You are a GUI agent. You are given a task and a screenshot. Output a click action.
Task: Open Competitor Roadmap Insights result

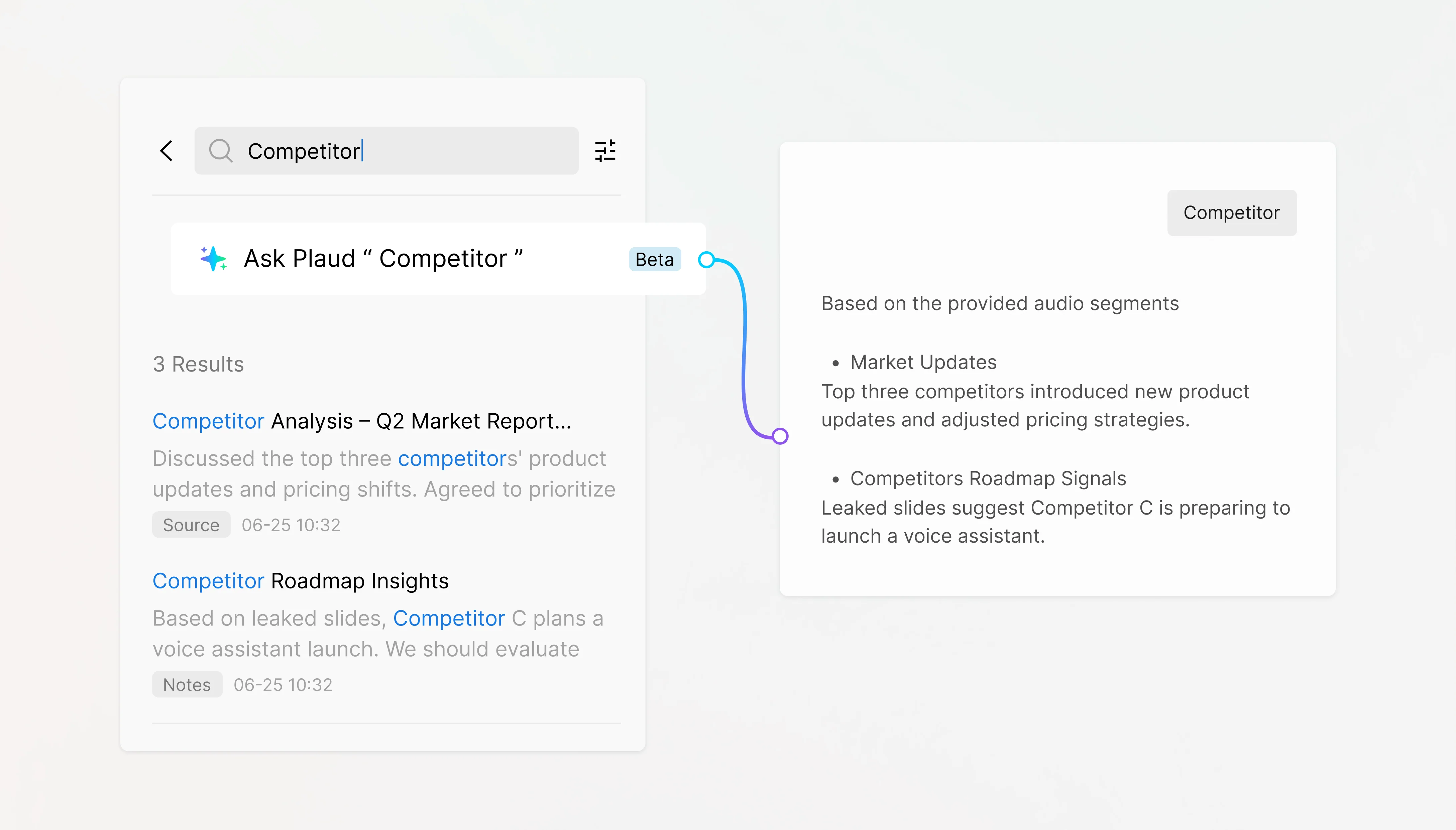pyautogui.click(x=301, y=581)
